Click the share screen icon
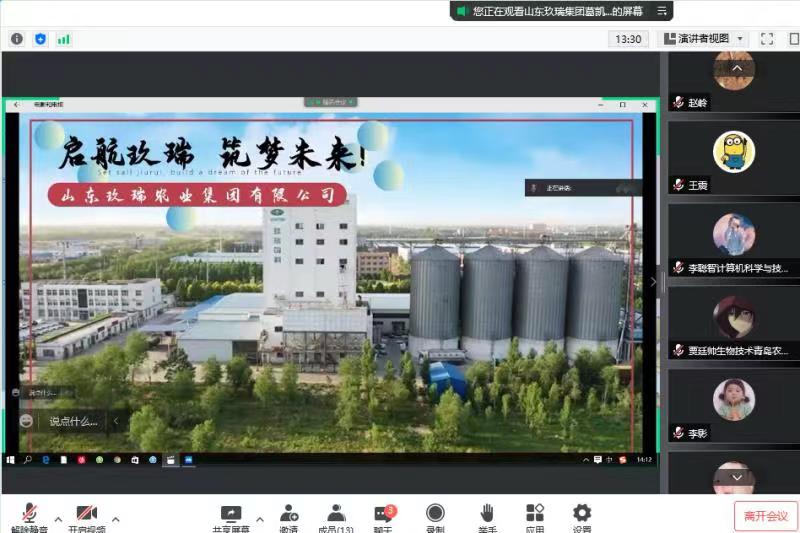Viewport: 800px width, 533px height. [231, 514]
